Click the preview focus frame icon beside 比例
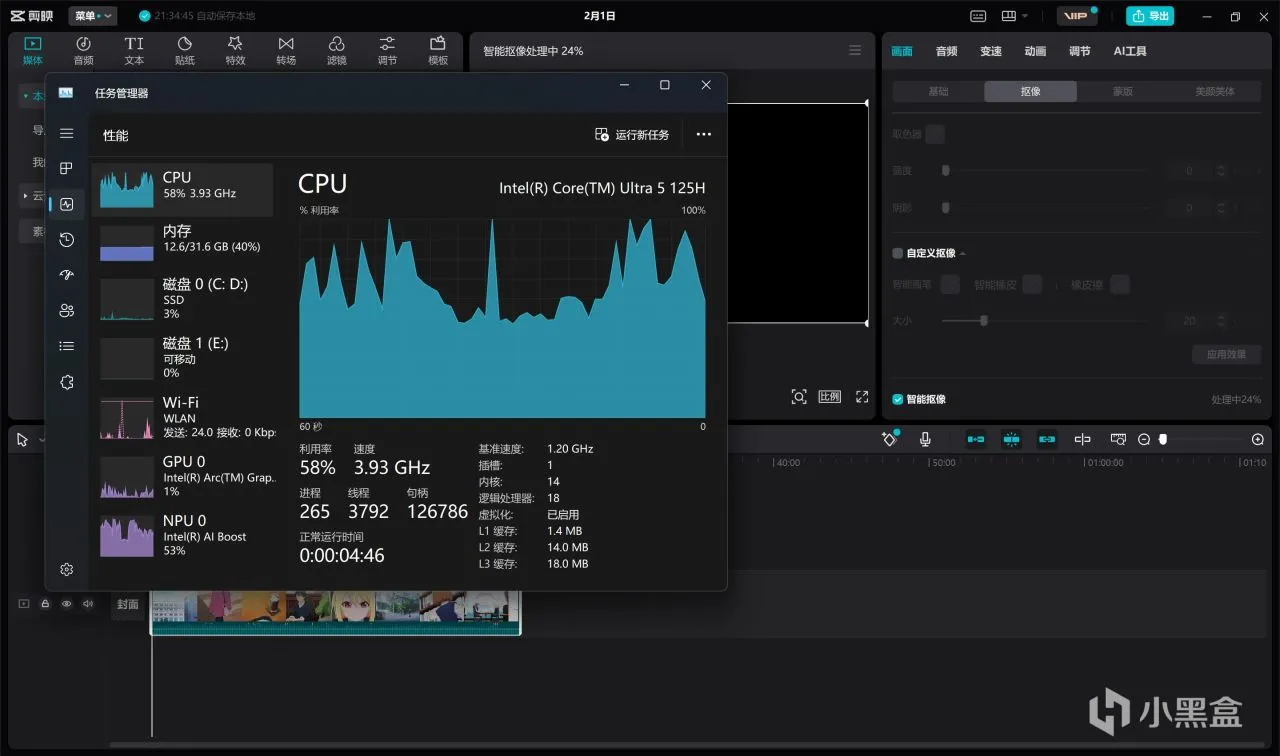The width and height of the screenshot is (1280, 756). point(798,397)
